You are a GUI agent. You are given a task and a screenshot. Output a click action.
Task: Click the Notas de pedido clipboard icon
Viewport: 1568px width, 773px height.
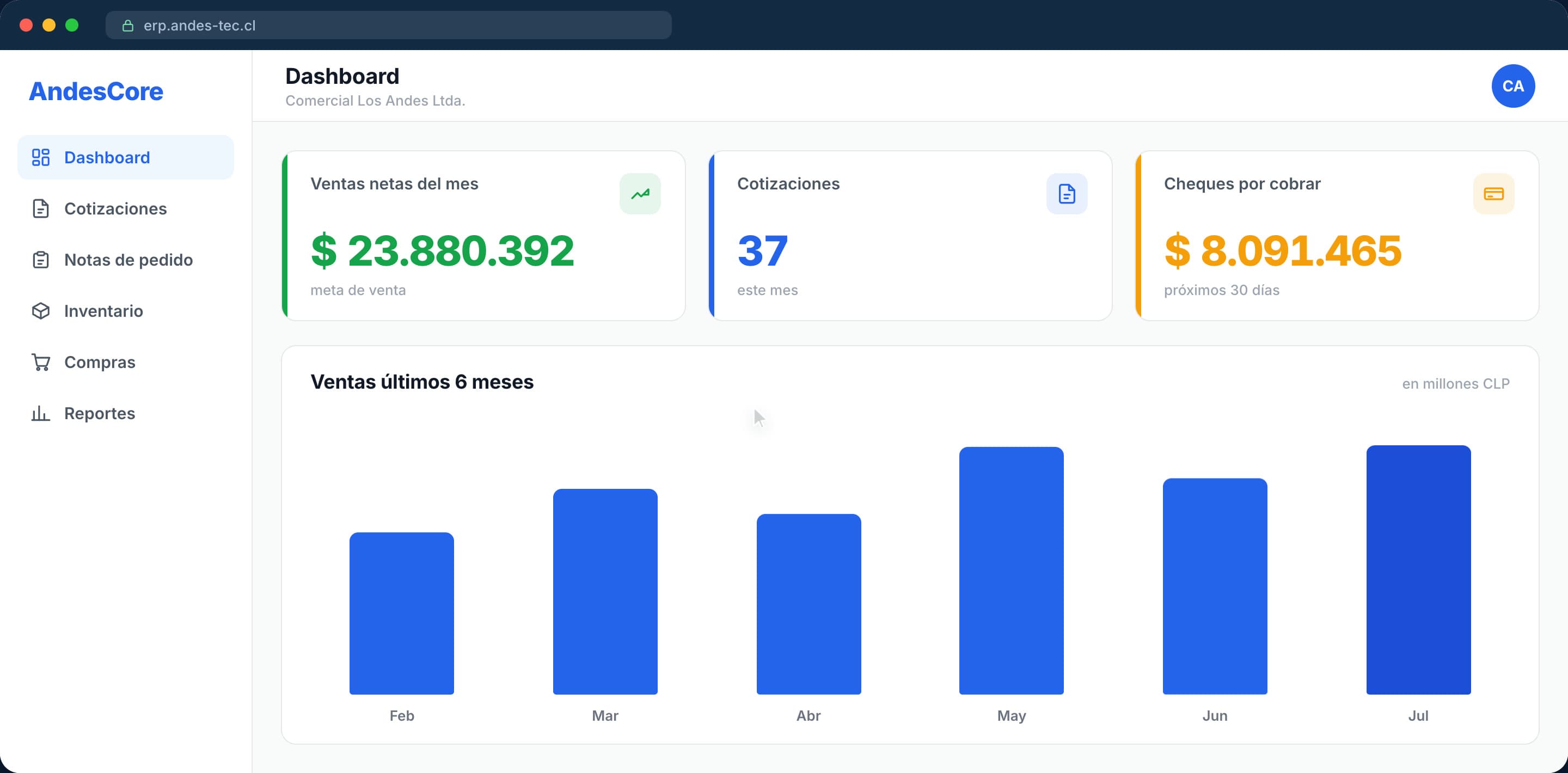pos(40,259)
